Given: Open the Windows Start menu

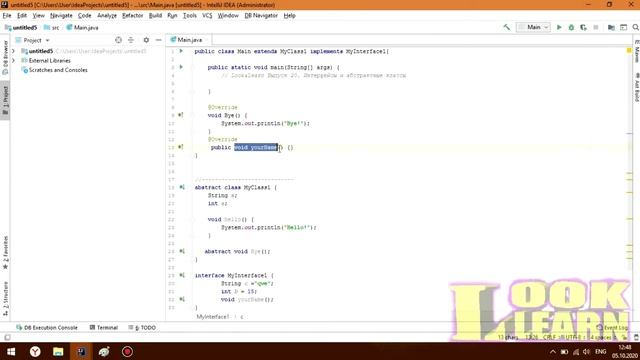Looking at the screenshot, I should [x=11, y=351].
